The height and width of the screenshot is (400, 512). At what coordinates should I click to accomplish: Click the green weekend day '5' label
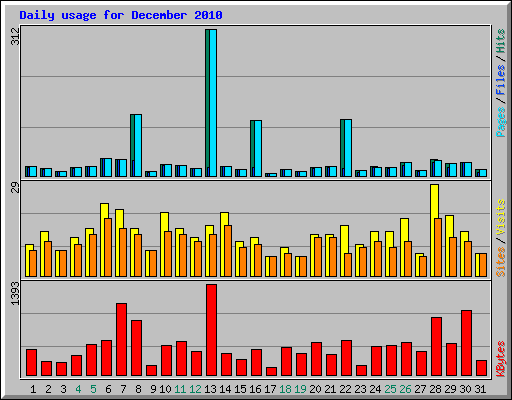pyautogui.click(x=93, y=389)
